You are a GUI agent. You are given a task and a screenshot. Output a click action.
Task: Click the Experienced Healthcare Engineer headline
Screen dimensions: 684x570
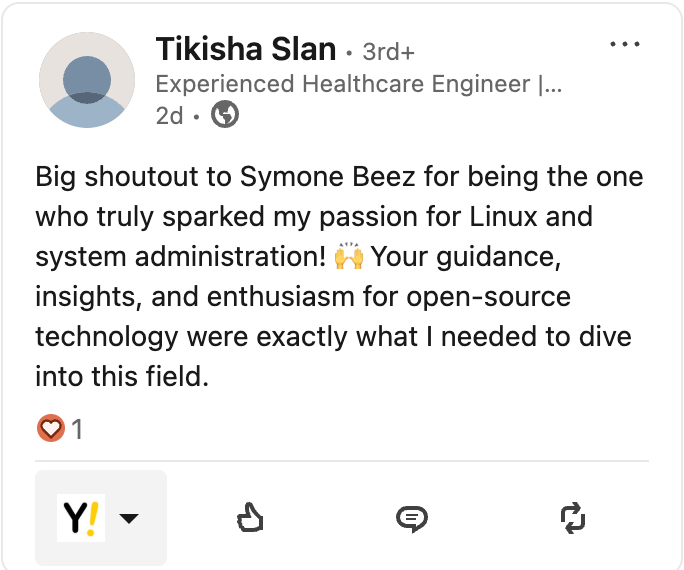(x=359, y=84)
